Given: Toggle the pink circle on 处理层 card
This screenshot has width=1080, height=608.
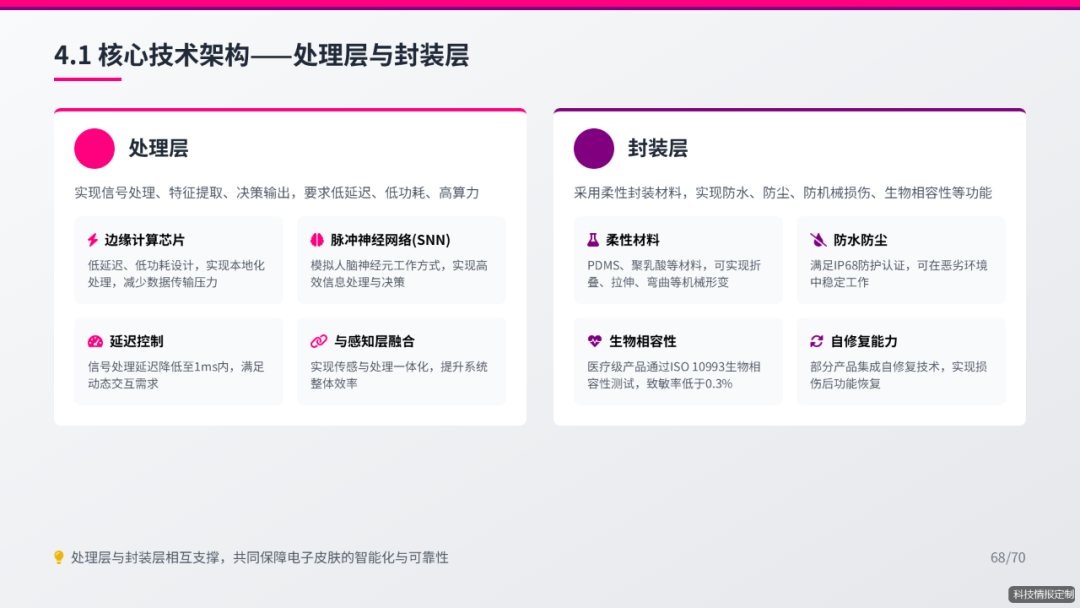Looking at the screenshot, I should (x=93, y=148).
